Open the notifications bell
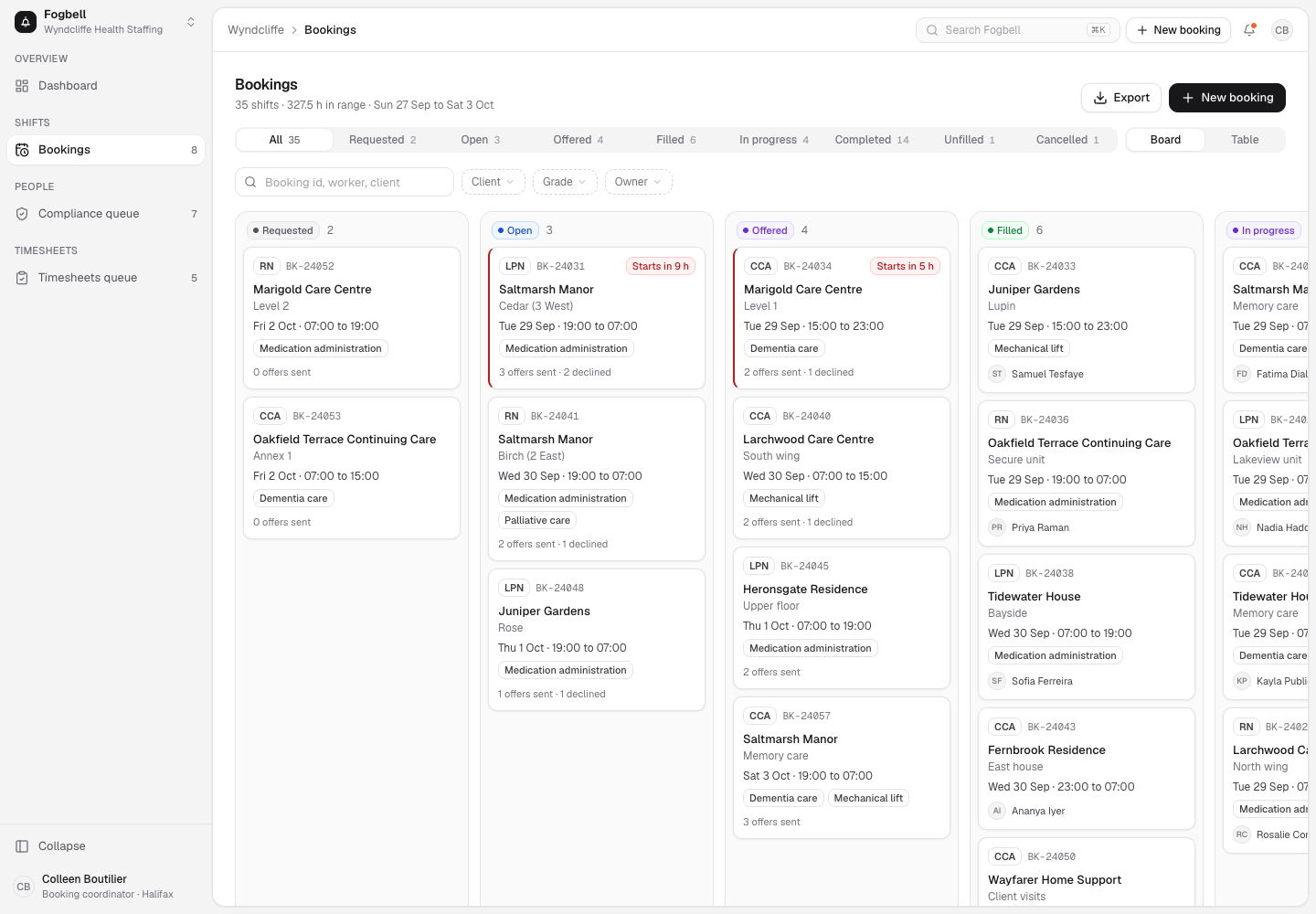The width and height of the screenshot is (1316, 914). (x=1249, y=30)
